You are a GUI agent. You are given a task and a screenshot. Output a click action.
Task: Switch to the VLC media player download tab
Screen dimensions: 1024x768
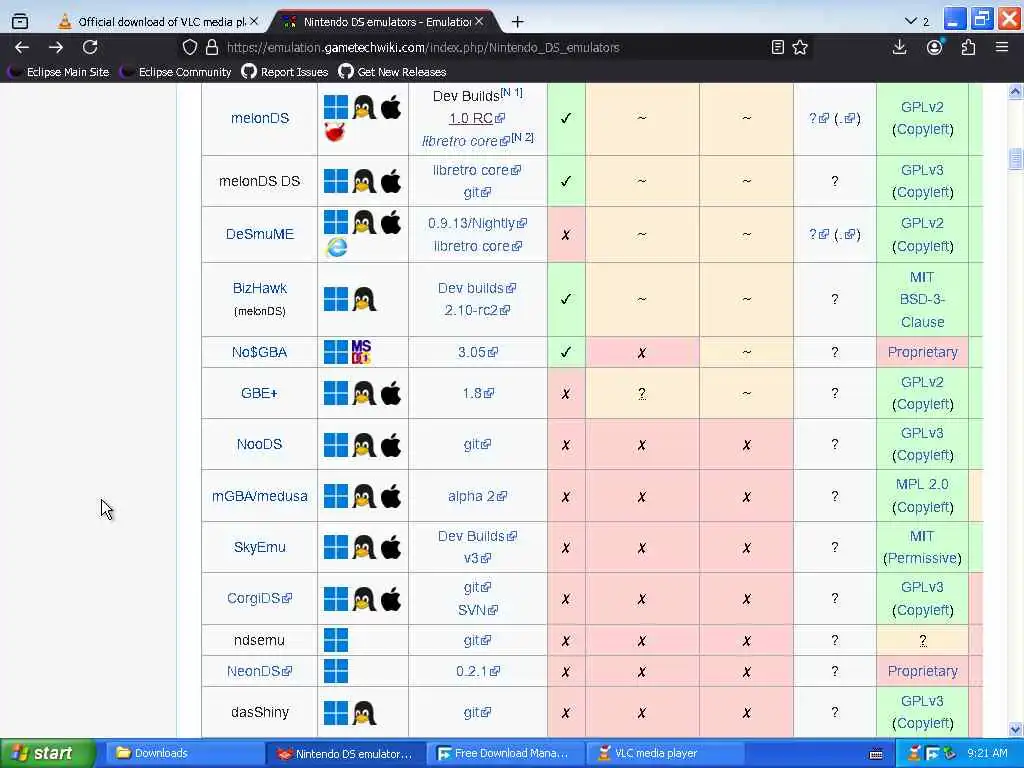pyautogui.click(x=153, y=22)
